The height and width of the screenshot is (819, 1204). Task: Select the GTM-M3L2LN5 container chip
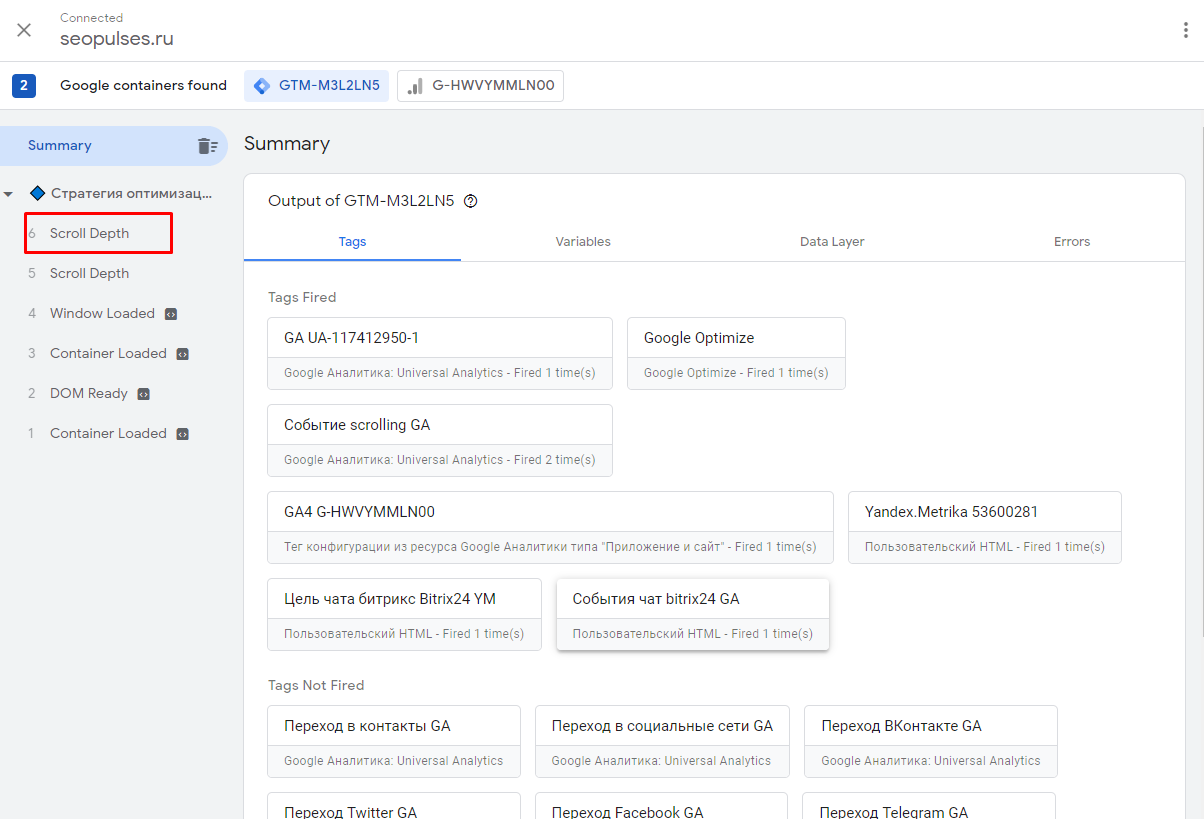[x=316, y=86]
